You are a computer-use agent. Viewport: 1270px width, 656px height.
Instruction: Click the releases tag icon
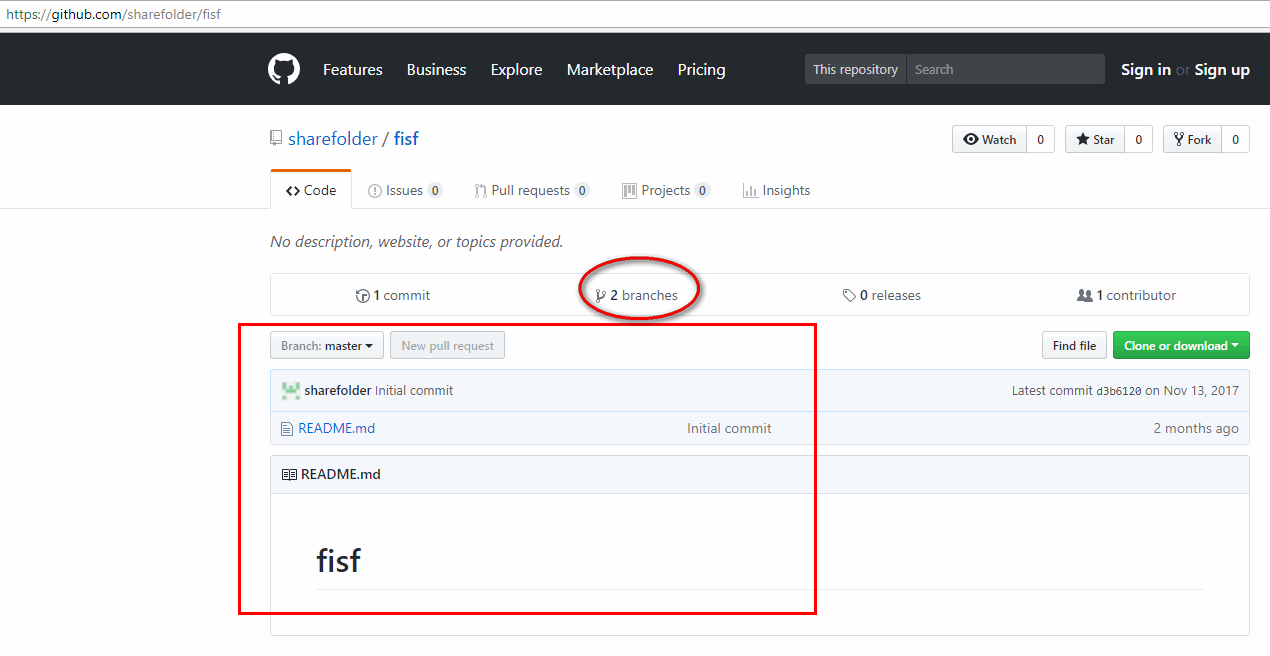pyautogui.click(x=851, y=295)
